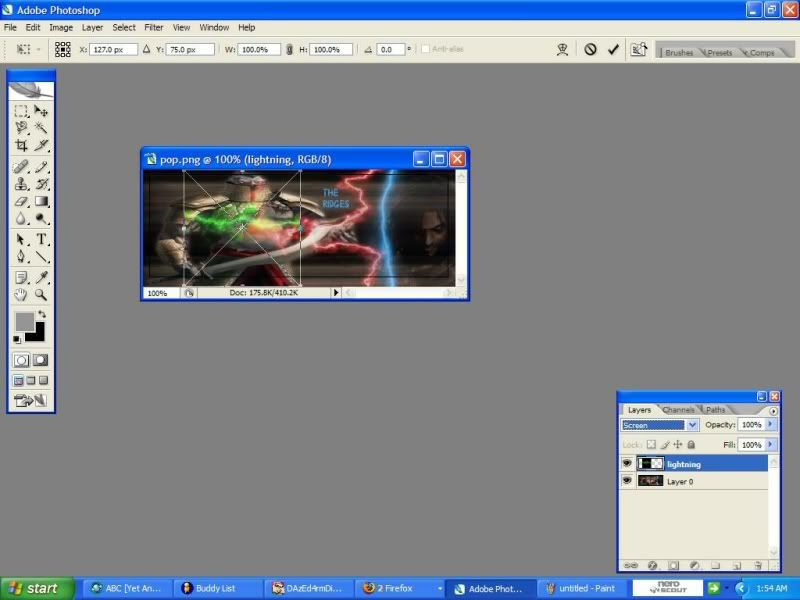Open the transform tool preset picker
The image size is (800, 600).
[27, 49]
